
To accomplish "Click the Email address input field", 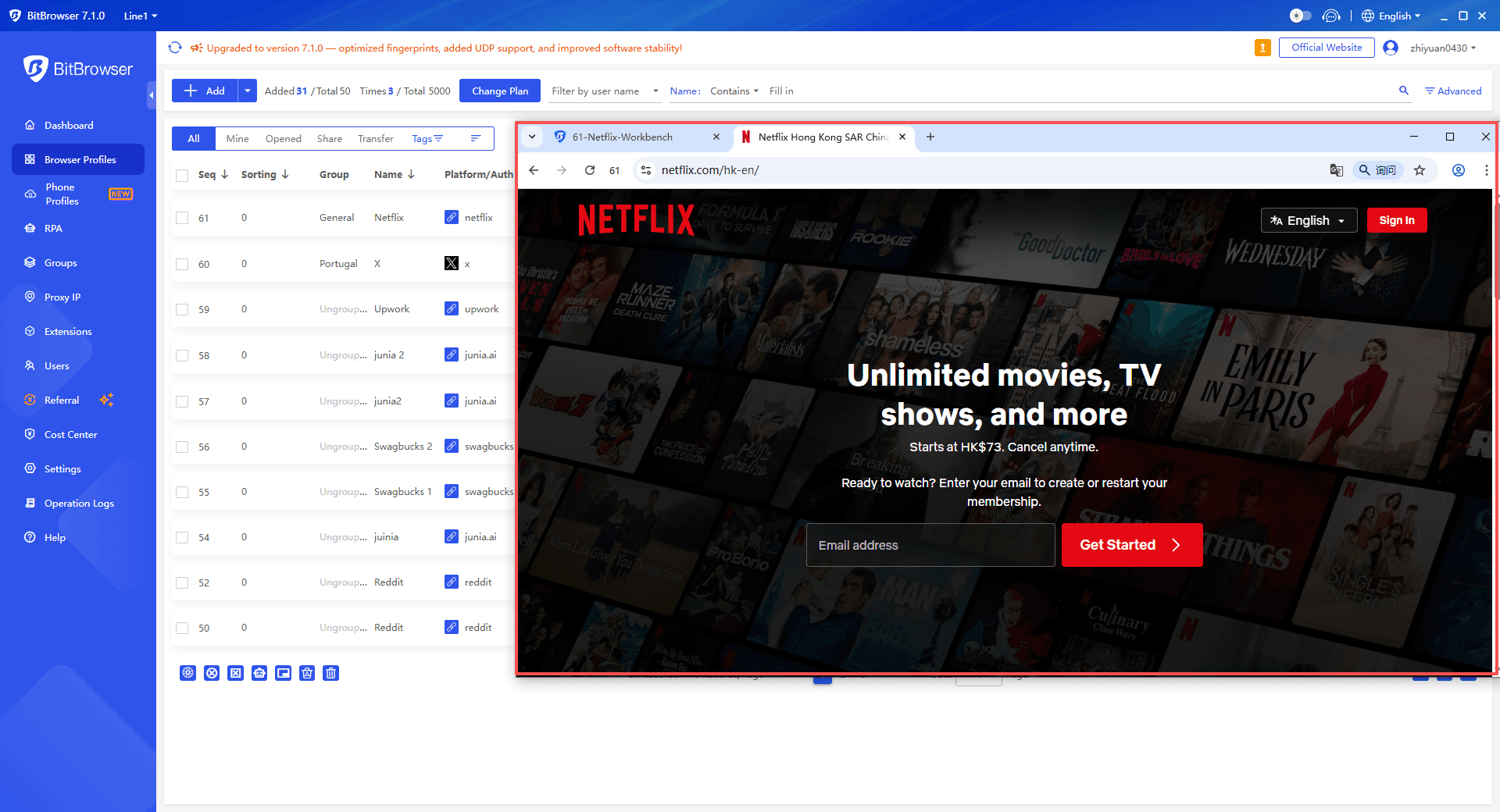I will click(x=930, y=545).
